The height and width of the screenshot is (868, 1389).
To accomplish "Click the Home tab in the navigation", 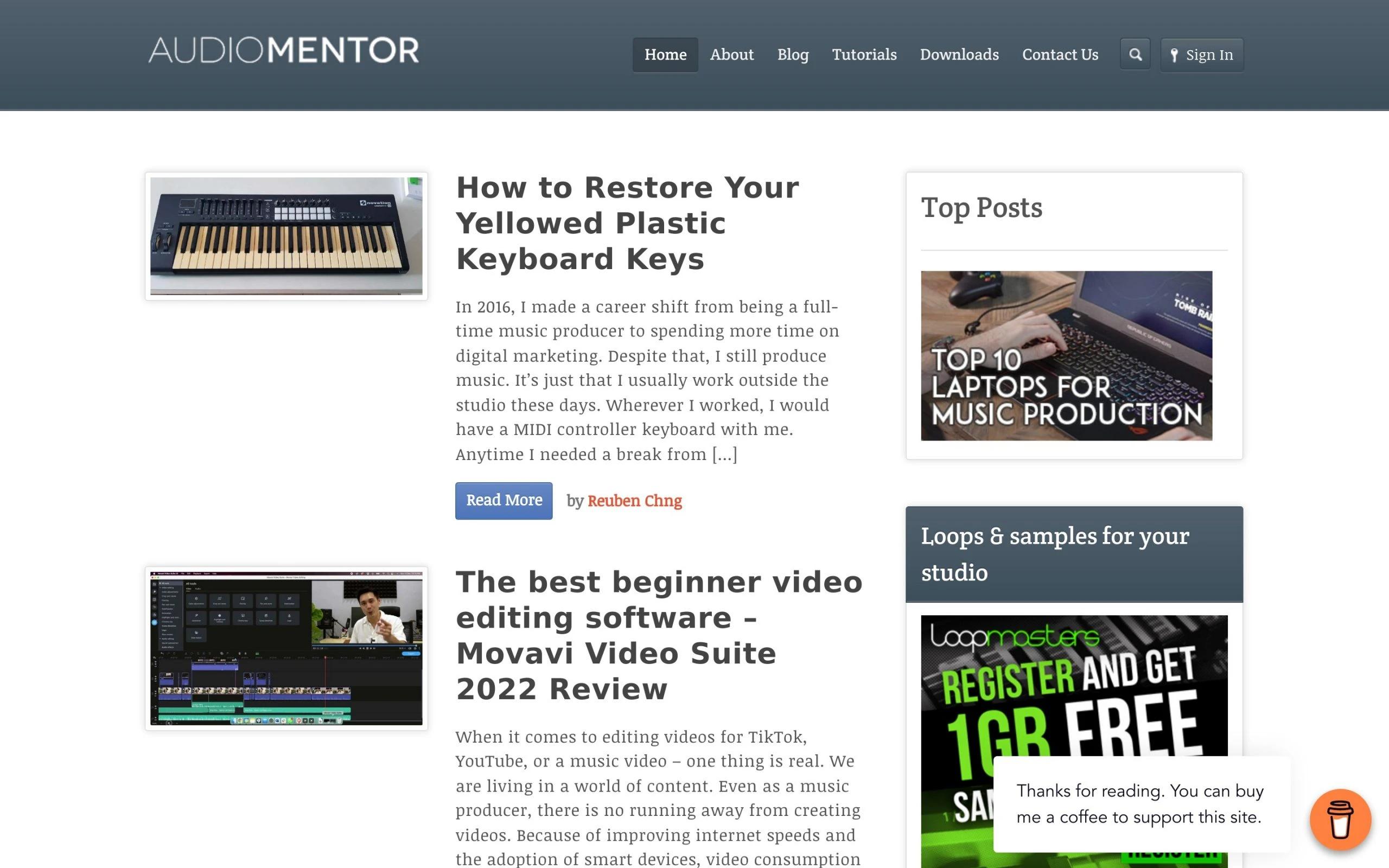I will (665, 55).
